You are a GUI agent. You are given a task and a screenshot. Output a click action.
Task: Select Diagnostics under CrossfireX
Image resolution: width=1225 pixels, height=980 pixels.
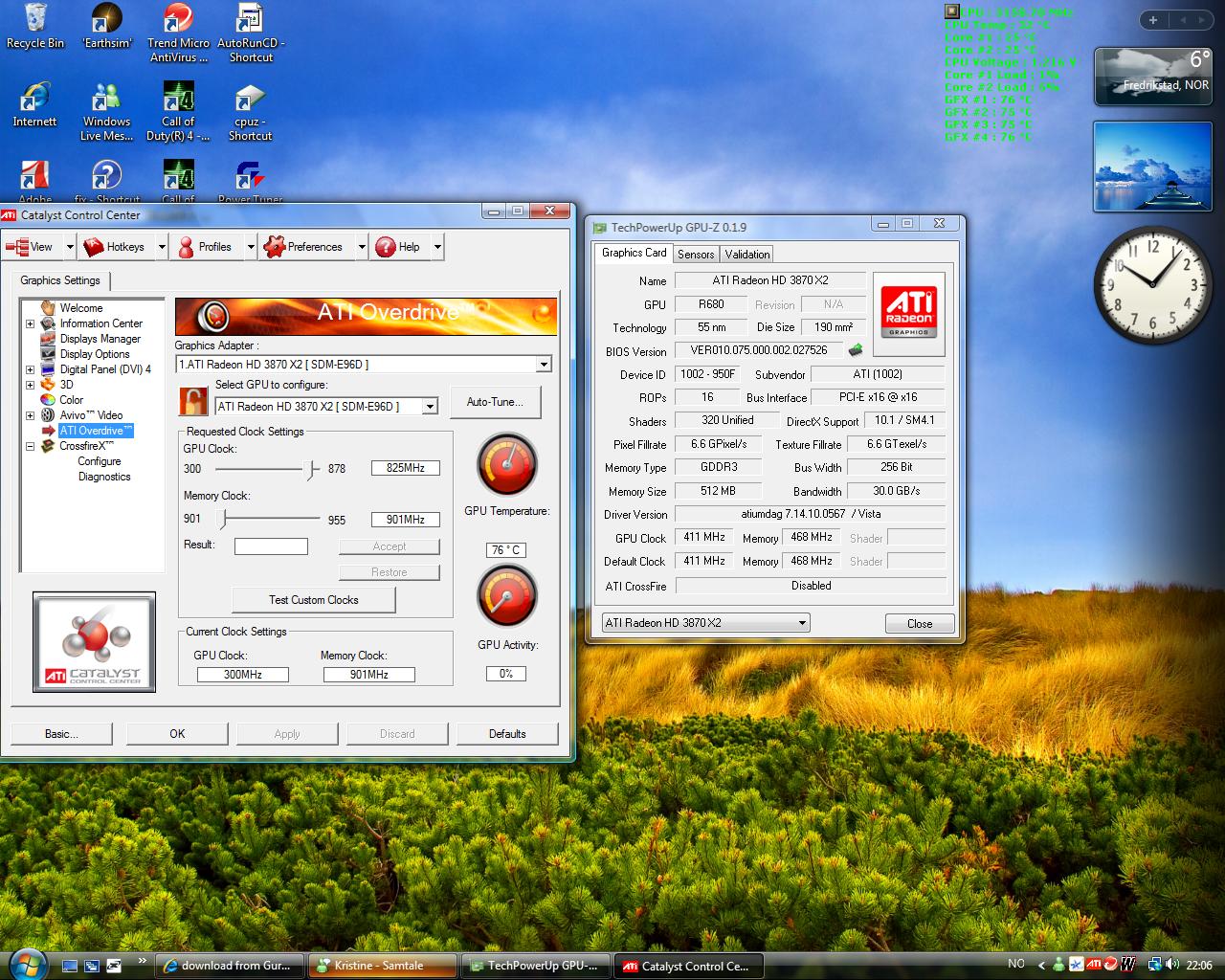pyautogui.click(x=104, y=477)
